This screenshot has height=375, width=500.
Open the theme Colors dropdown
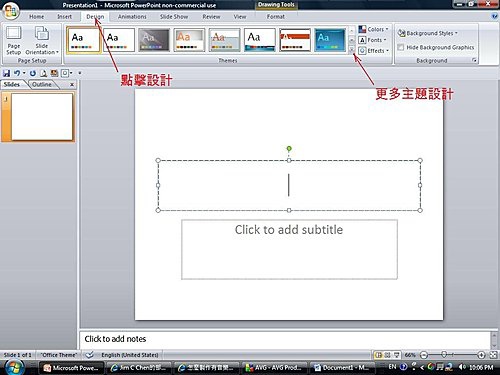373,29
